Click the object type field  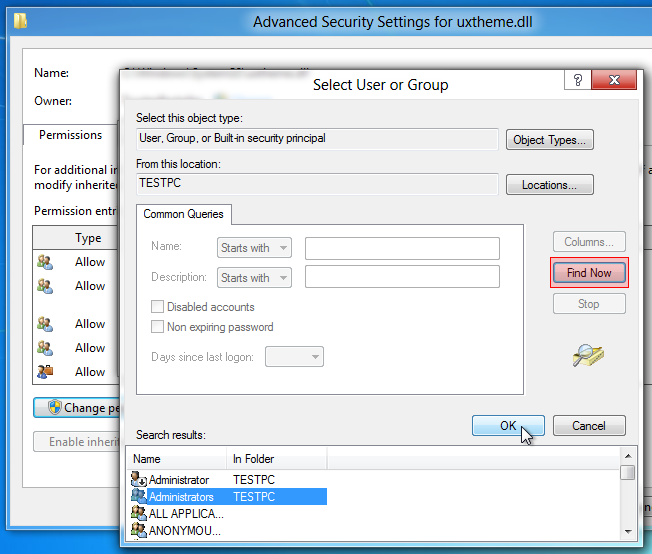point(317,139)
